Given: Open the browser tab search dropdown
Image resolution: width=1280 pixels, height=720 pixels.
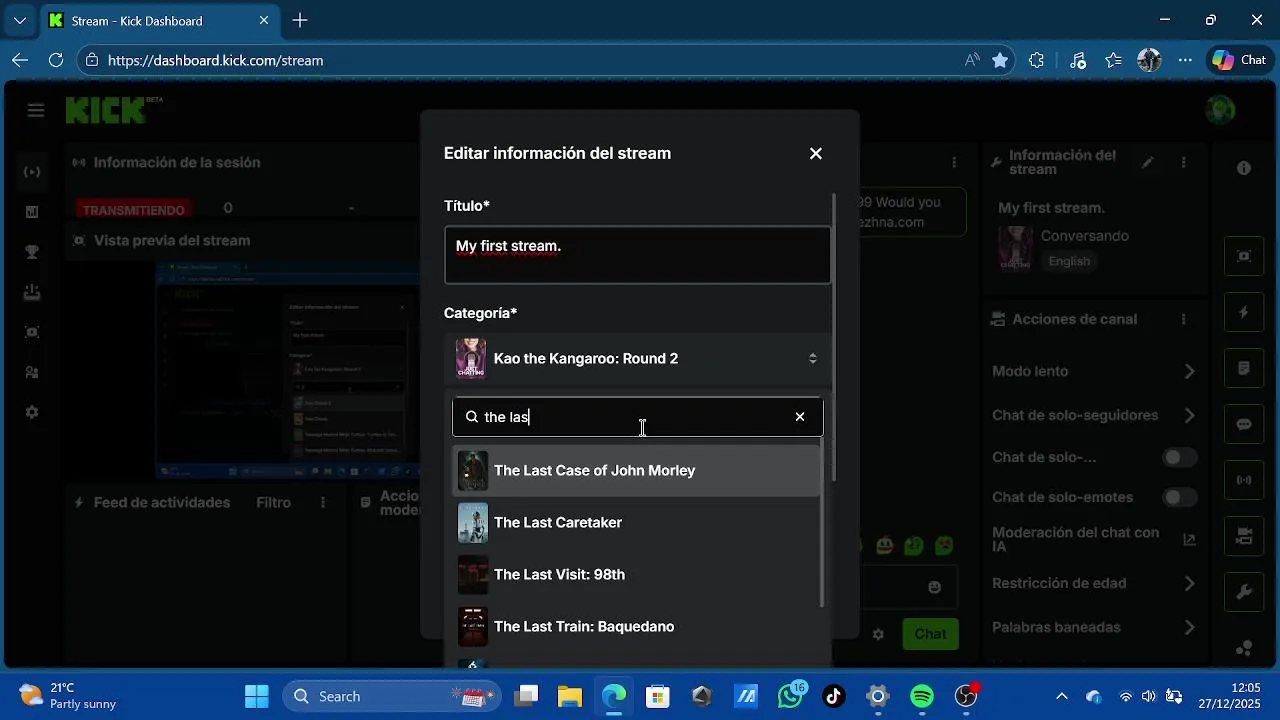Looking at the screenshot, I should point(20,20).
